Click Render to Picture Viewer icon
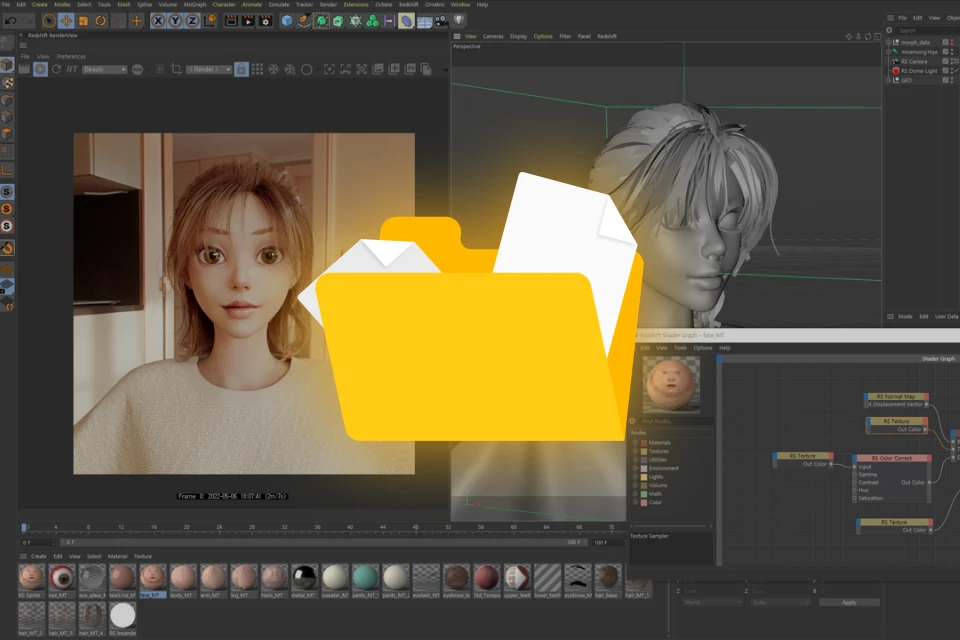This screenshot has height=640, width=960. point(248,21)
